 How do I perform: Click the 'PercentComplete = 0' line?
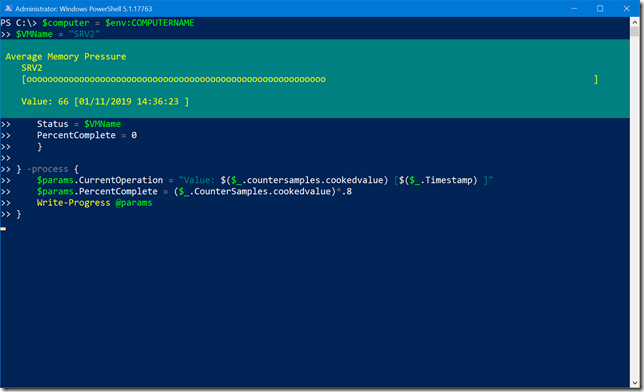click(87, 135)
